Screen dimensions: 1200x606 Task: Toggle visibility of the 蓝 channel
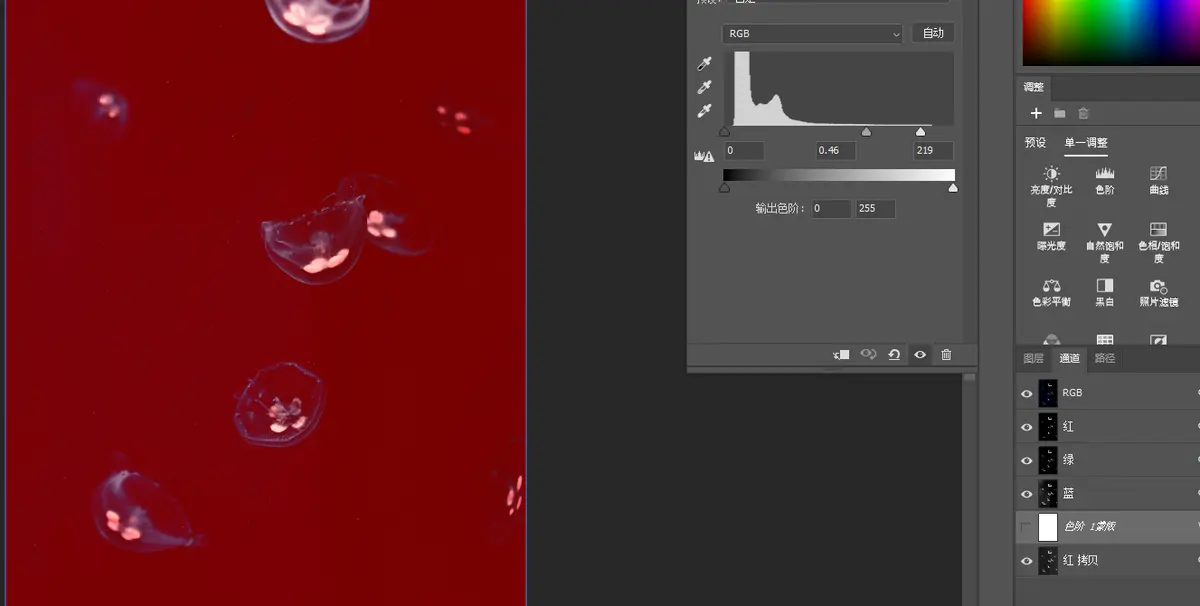coord(1026,494)
